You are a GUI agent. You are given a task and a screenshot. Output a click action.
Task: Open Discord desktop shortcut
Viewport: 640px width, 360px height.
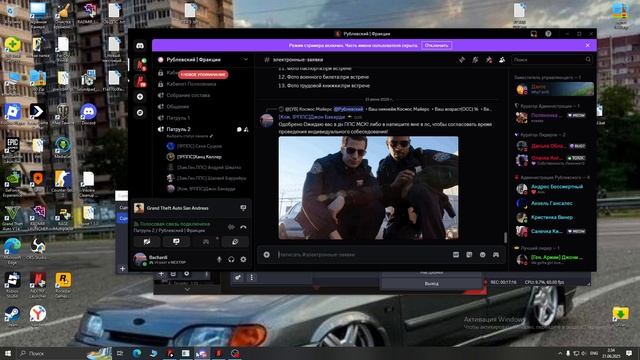point(88,114)
